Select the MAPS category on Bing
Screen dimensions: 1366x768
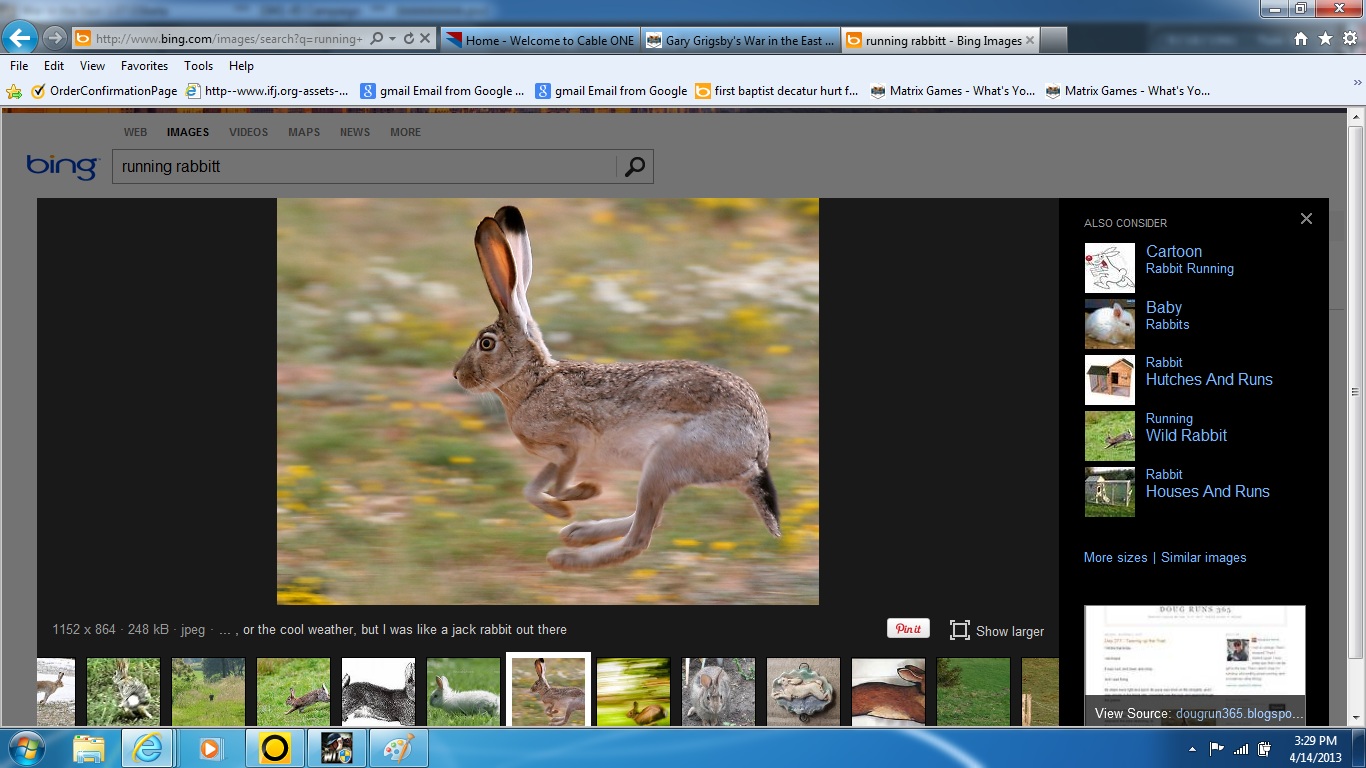click(304, 132)
